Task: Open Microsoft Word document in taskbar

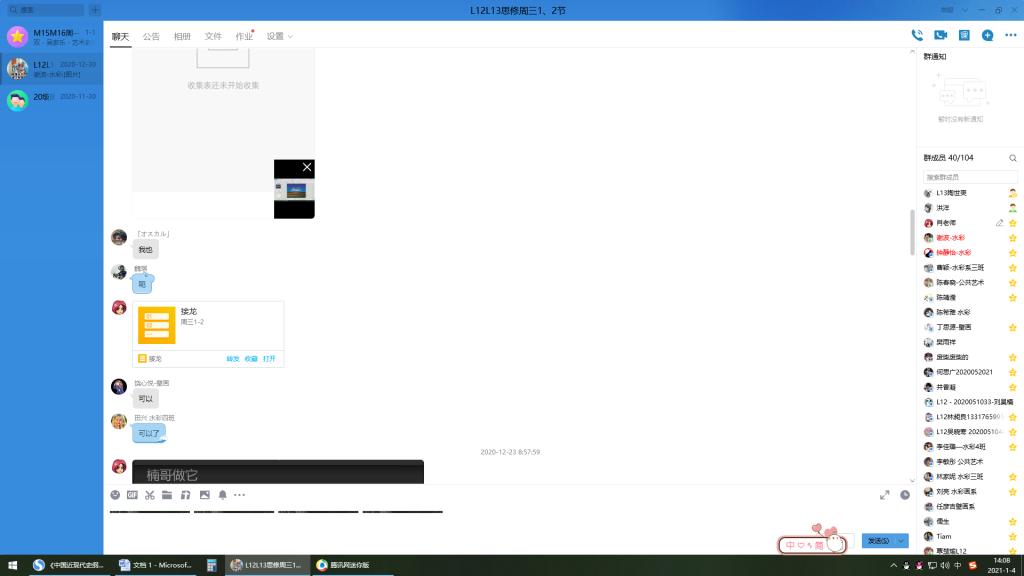Action: [x=155, y=565]
